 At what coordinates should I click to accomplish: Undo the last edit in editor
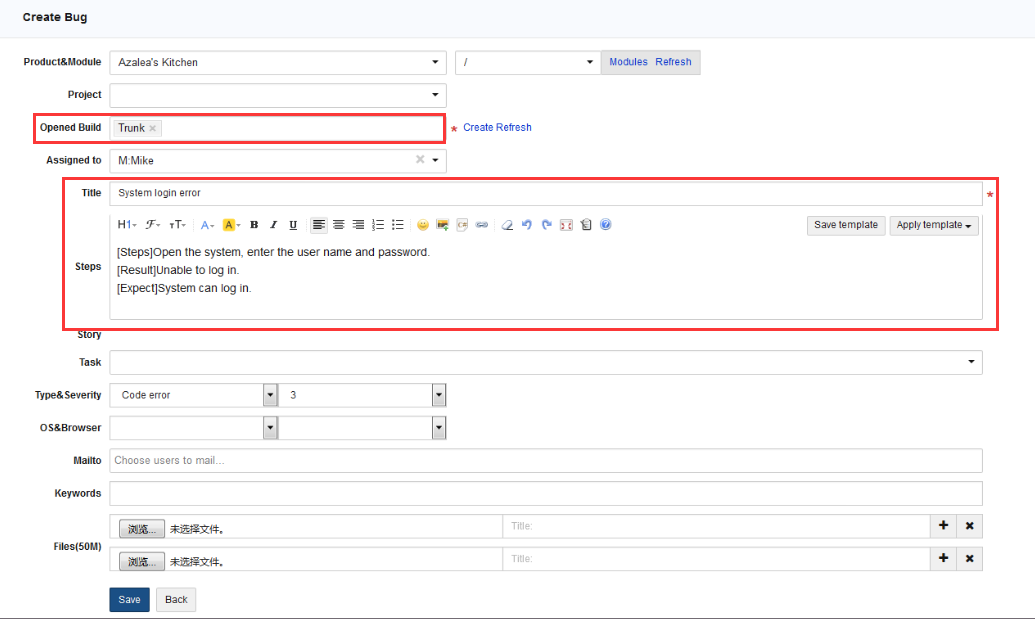pos(527,225)
